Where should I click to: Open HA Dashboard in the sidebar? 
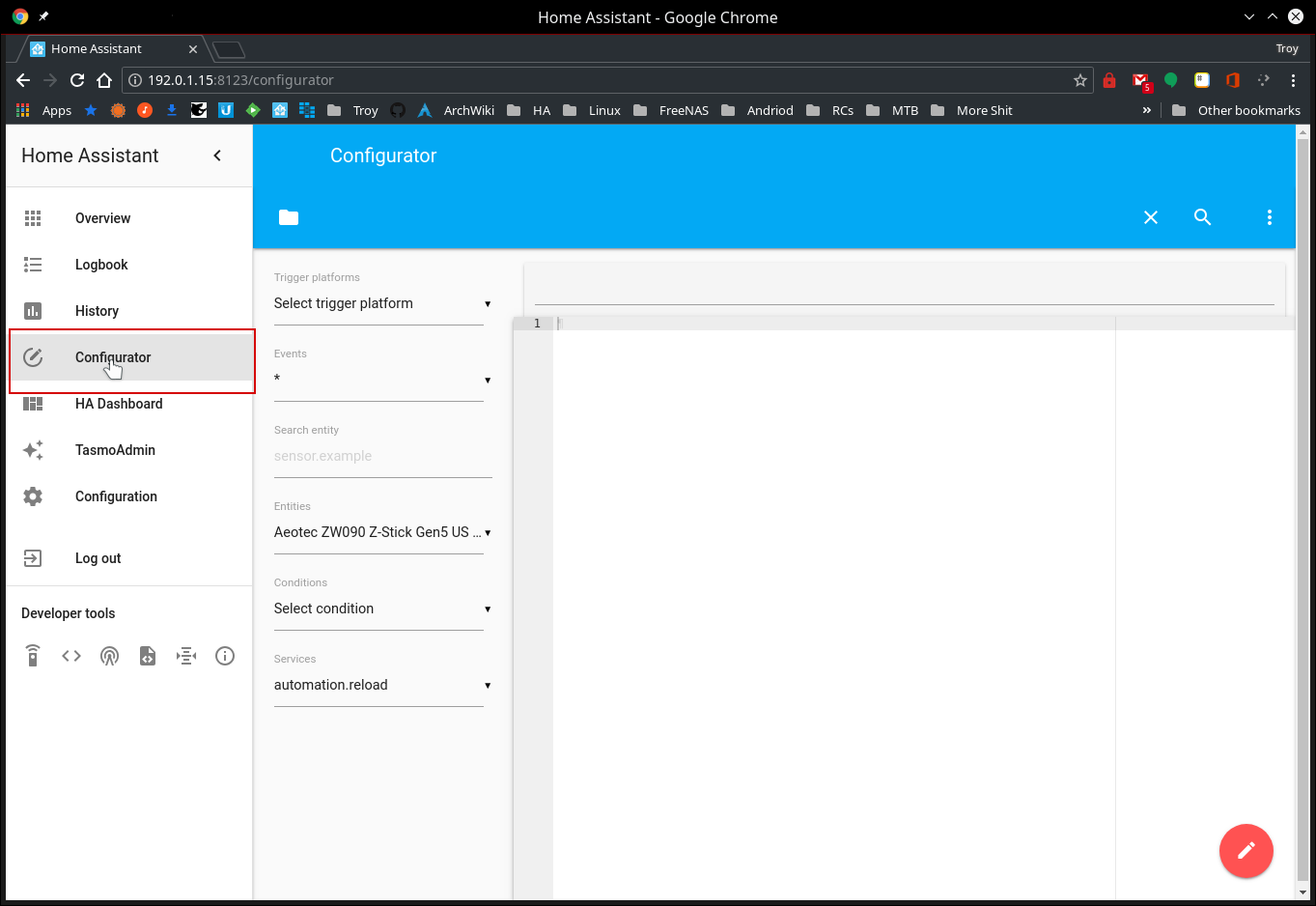[x=129, y=404]
